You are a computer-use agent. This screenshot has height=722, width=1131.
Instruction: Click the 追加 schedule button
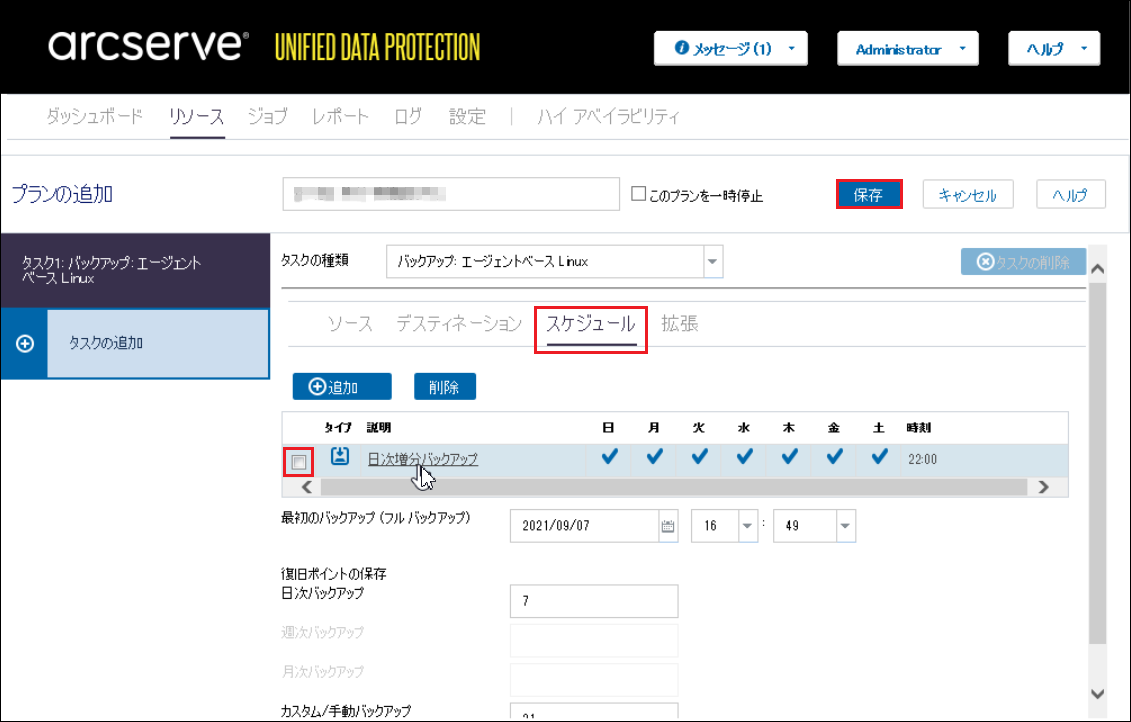tap(342, 387)
